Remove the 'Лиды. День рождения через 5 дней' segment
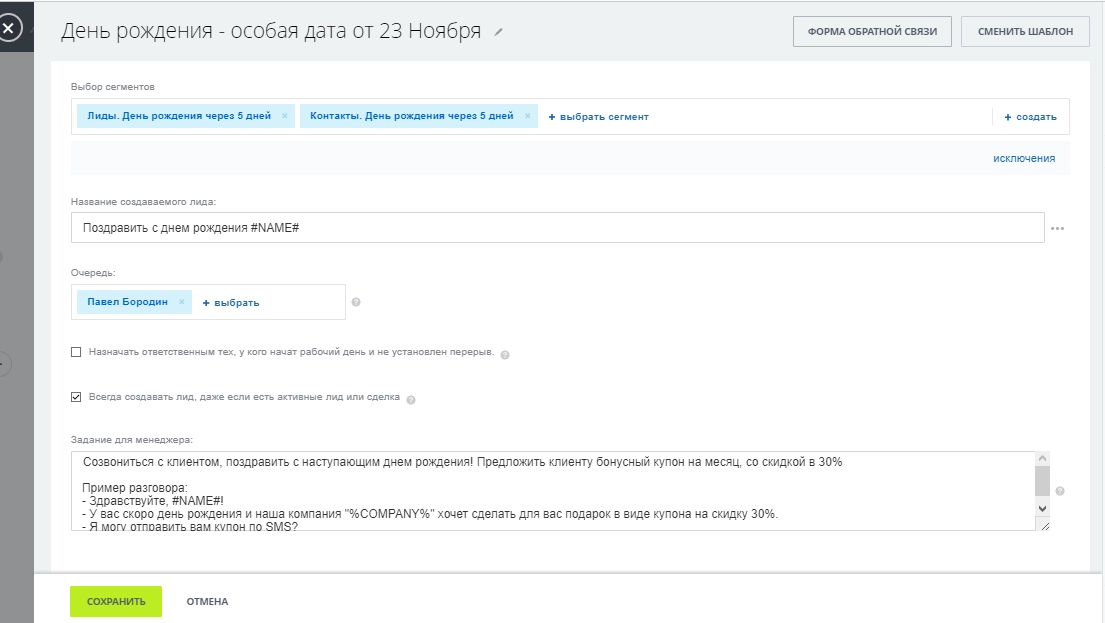Screen dimensions: 1105x623 (x=285, y=116)
